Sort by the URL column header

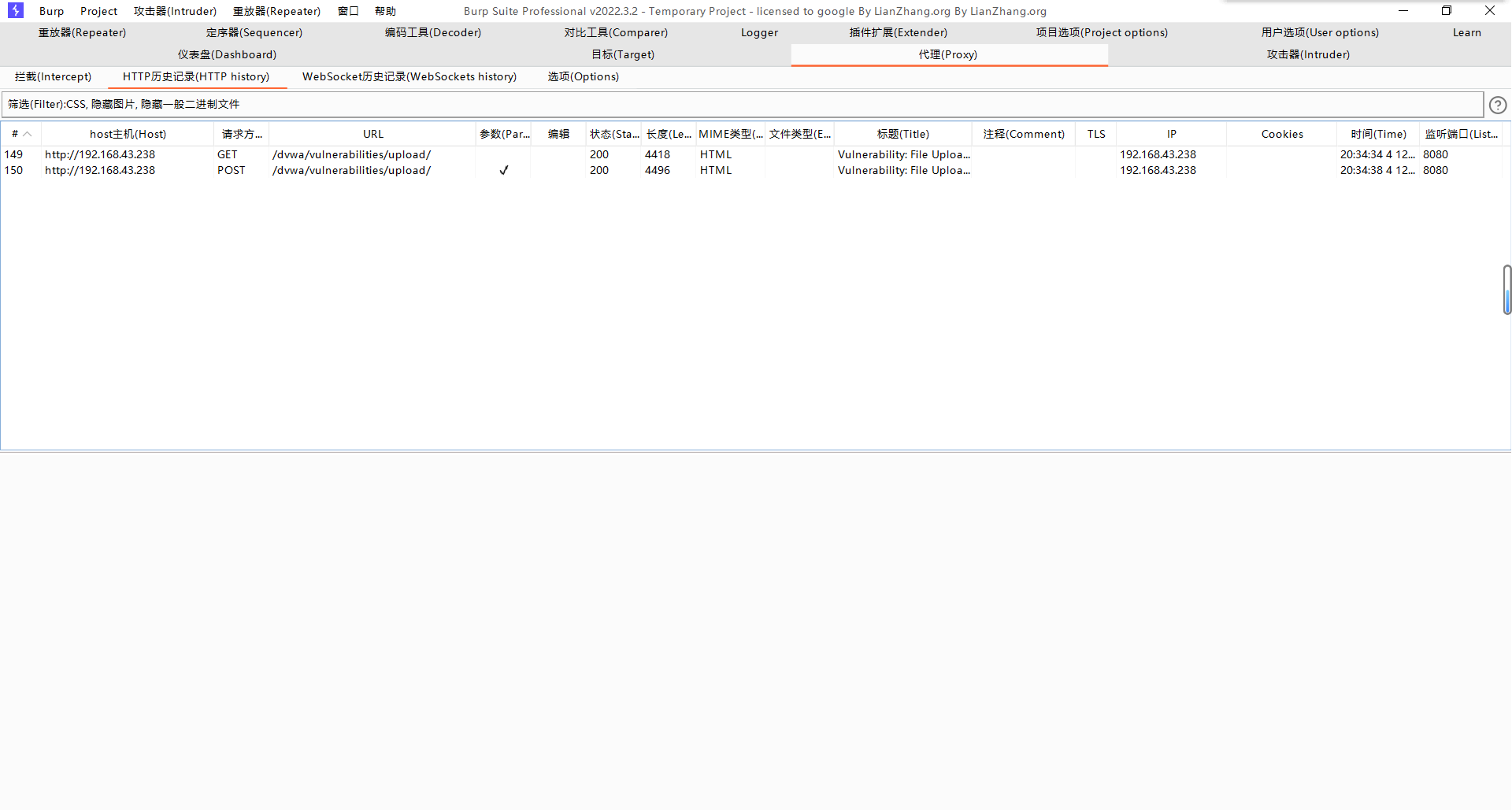coord(373,134)
